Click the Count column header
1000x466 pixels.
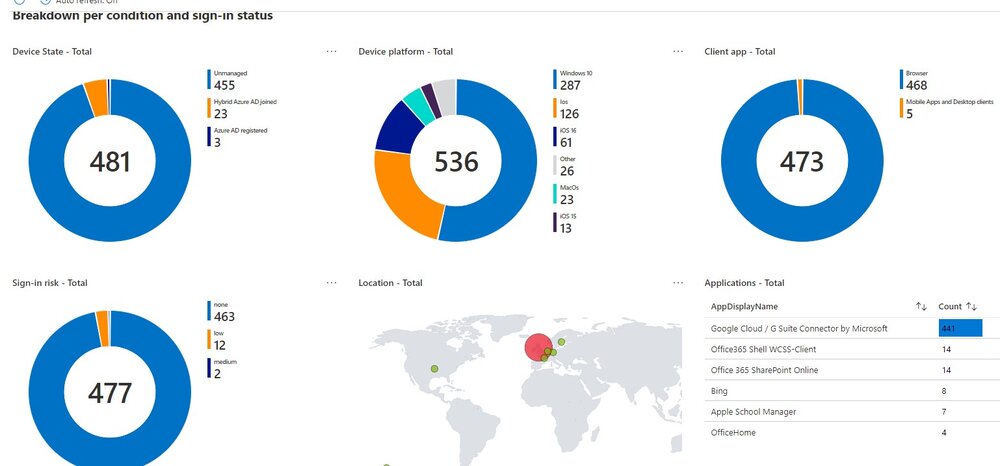click(x=950, y=307)
